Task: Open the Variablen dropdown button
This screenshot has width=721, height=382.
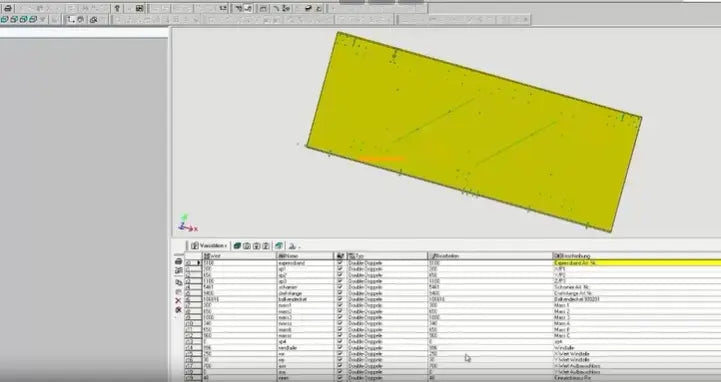Action: [209, 246]
